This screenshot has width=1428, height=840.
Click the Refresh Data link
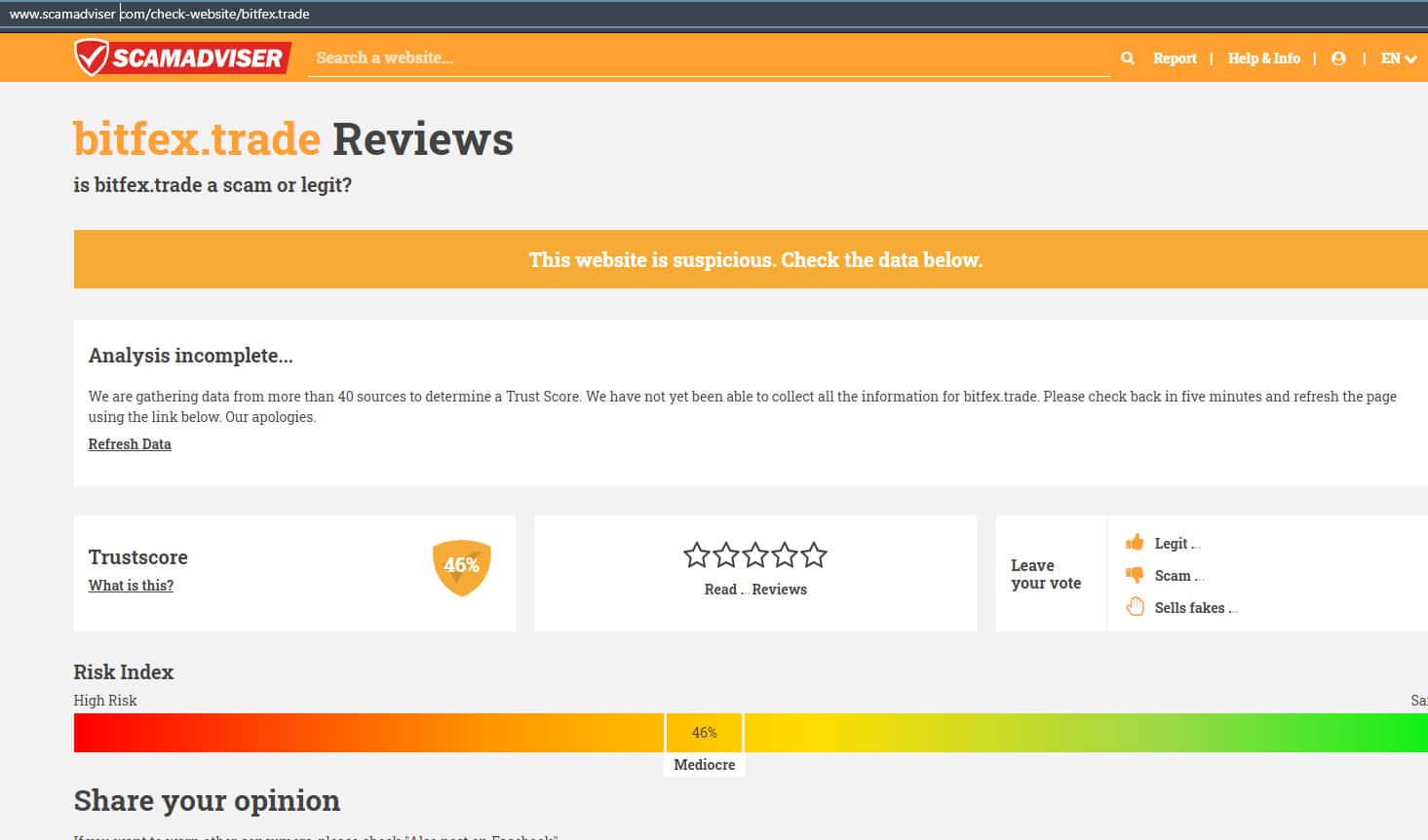point(130,444)
